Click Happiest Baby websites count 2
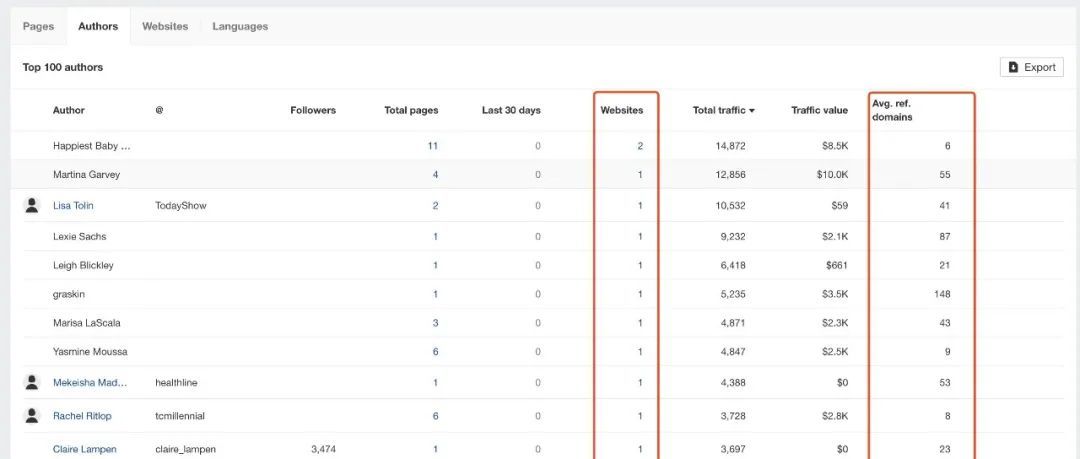The height and width of the screenshot is (459, 1080). point(640,146)
